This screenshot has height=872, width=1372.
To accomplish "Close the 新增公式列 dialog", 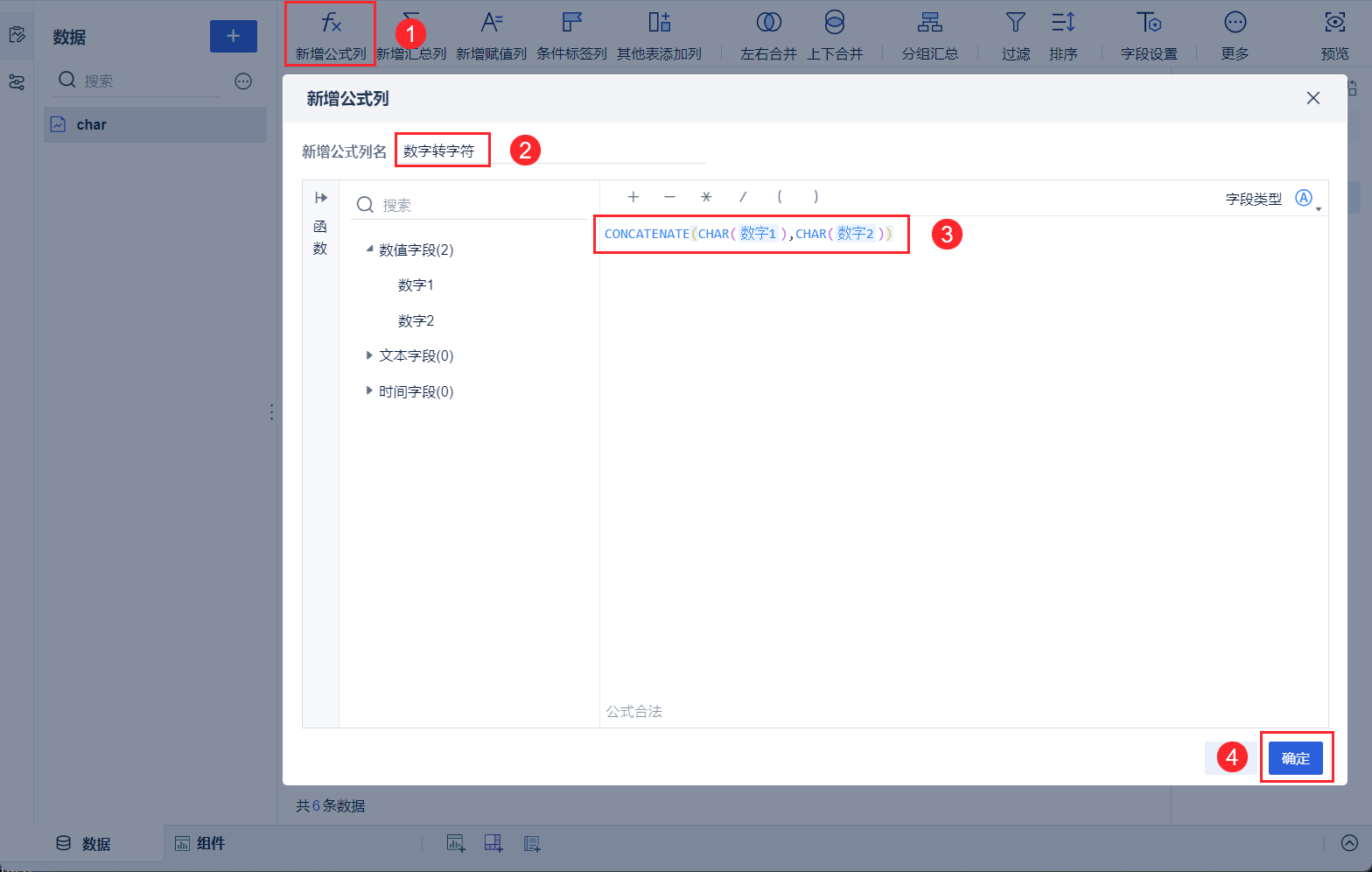I will [1313, 98].
